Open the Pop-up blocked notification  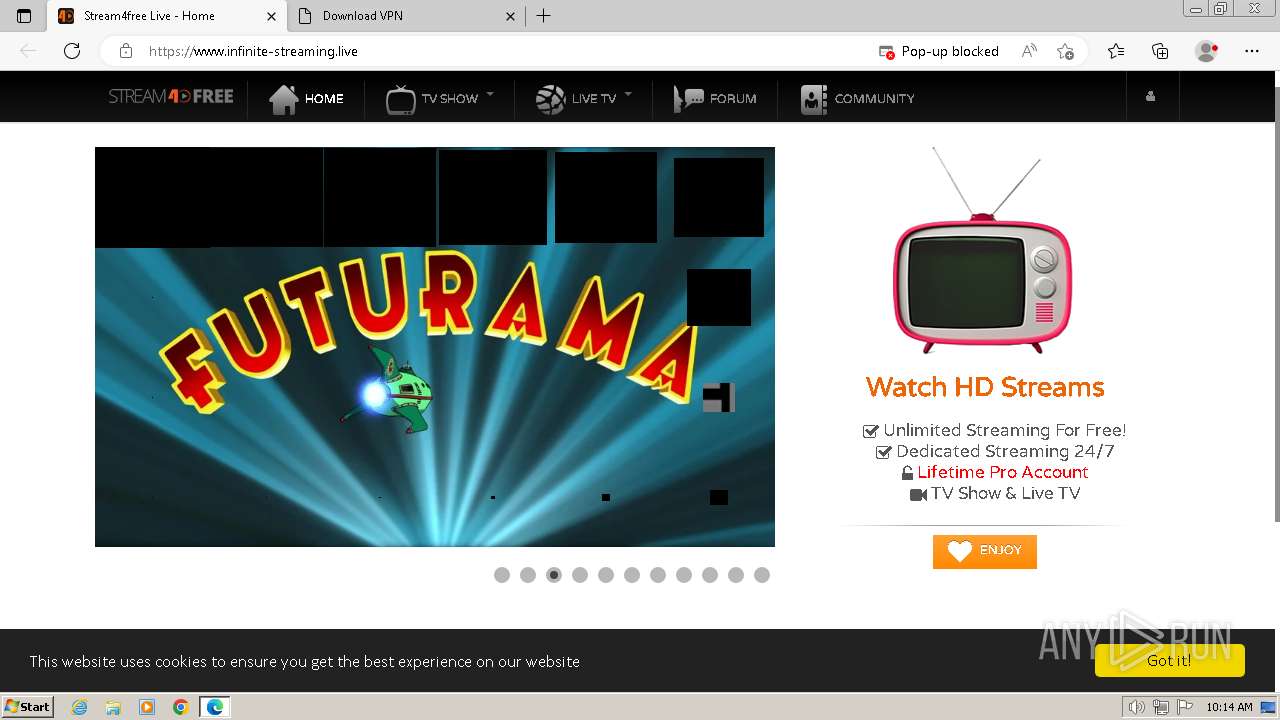click(939, 51)
